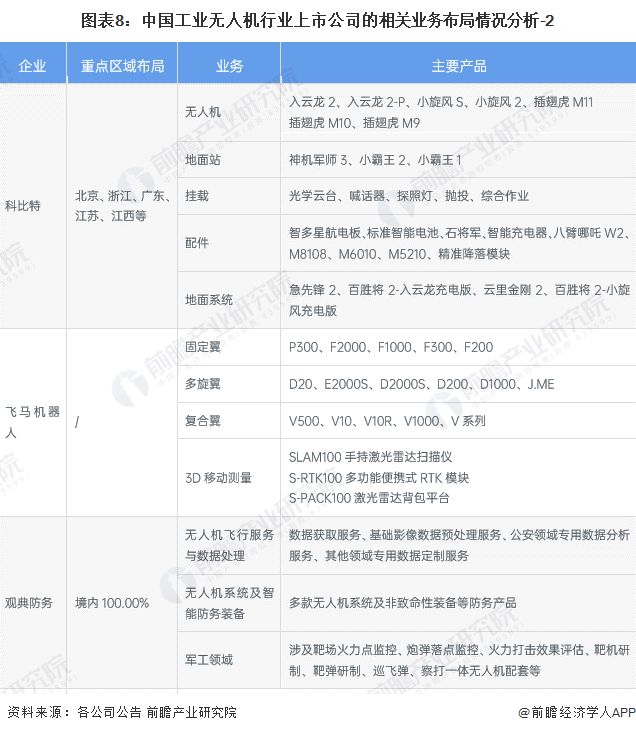636x733 pixels.
Task: Click the line 'S-RTK100 多功能便携式 RTK 模块'
Action: coord(379,478)
